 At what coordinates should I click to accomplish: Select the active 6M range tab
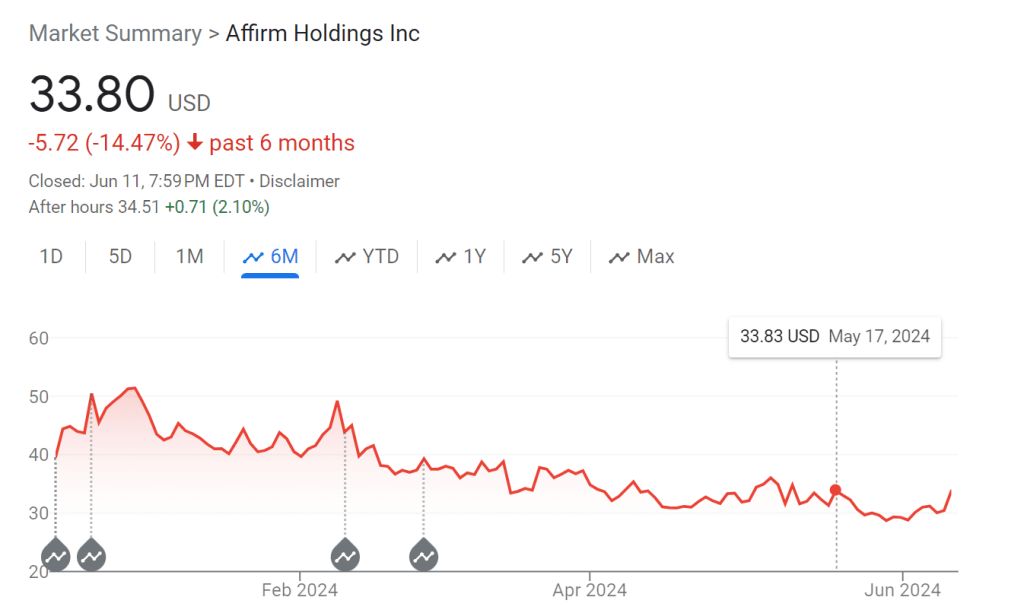(x=270, y=257)
